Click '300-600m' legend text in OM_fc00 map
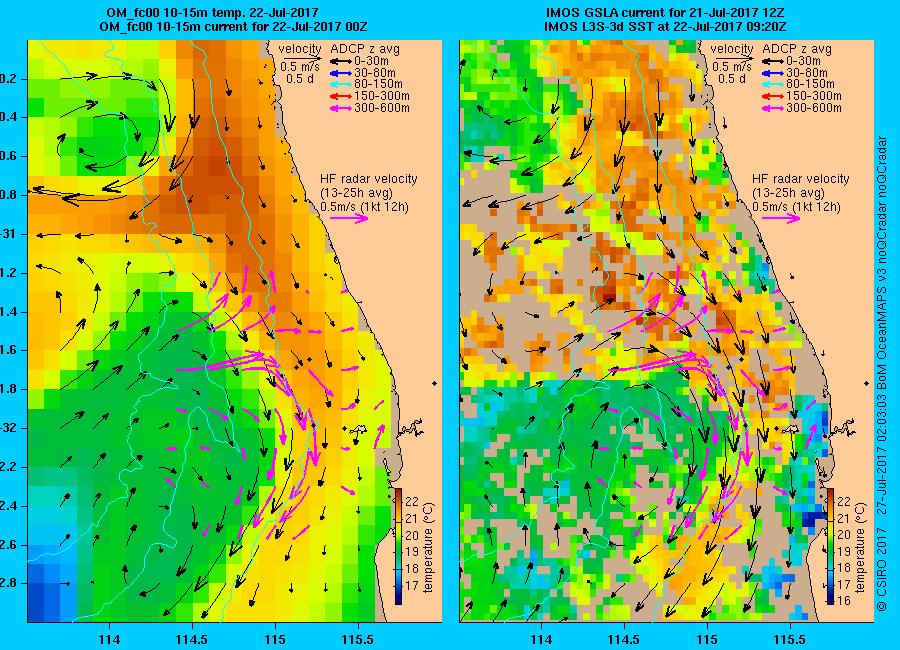 tap(382, 108)
